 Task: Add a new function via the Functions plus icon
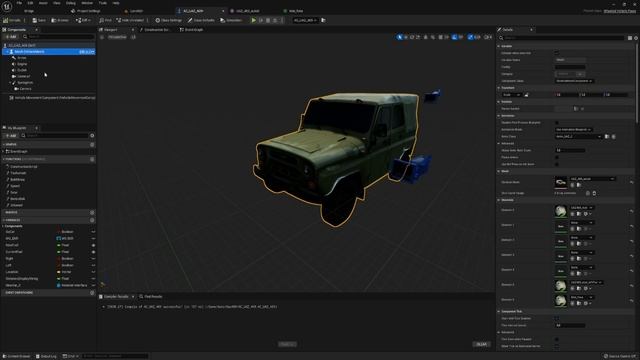tap(92, 159)
